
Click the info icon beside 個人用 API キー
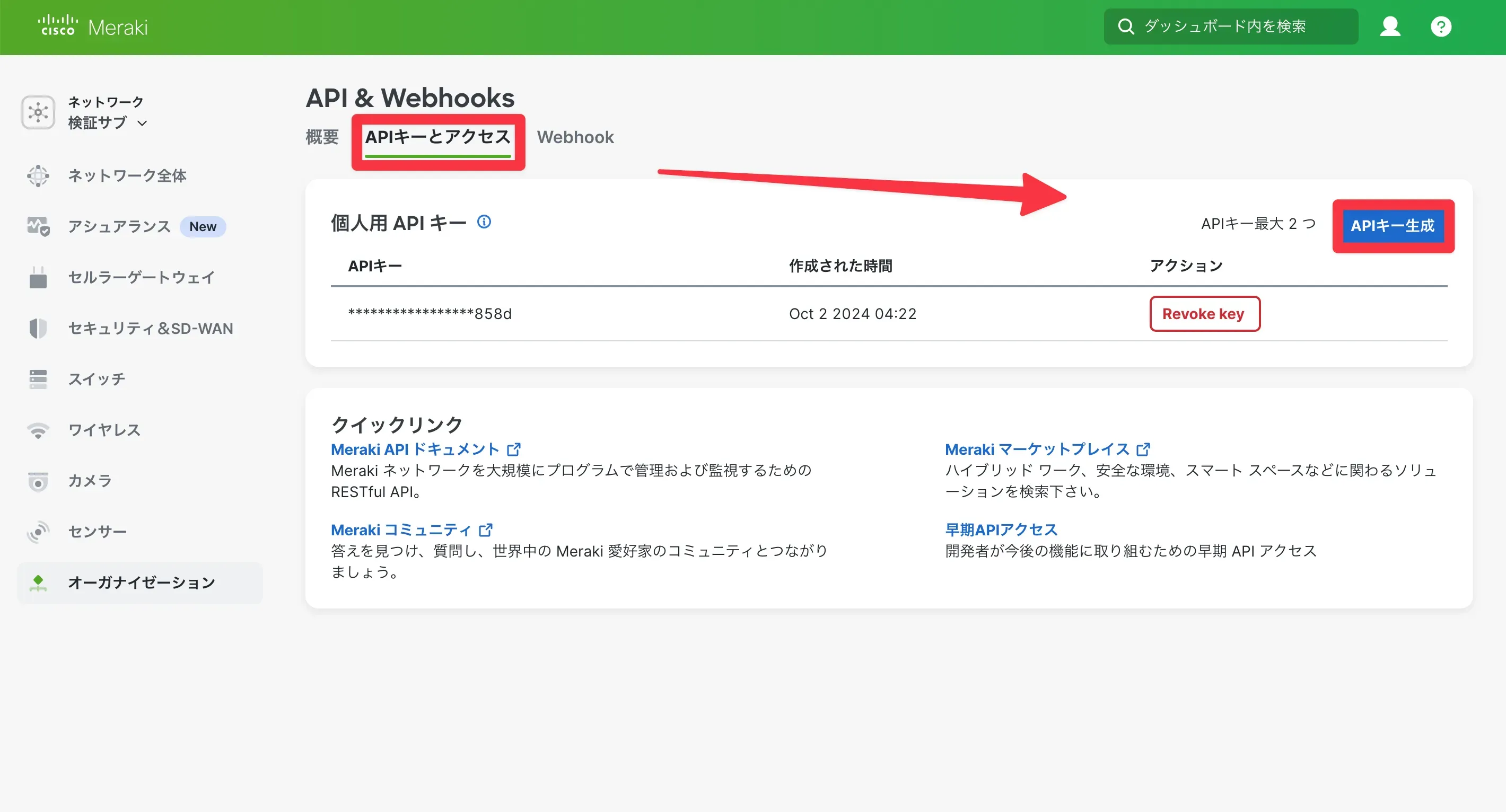(x=484, y=222)
